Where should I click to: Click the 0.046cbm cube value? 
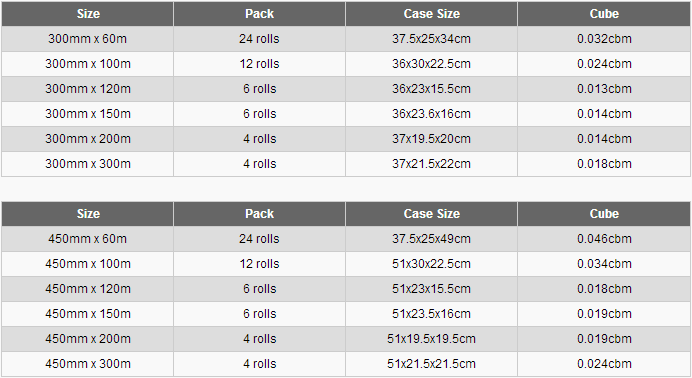[x=604, y=239]
